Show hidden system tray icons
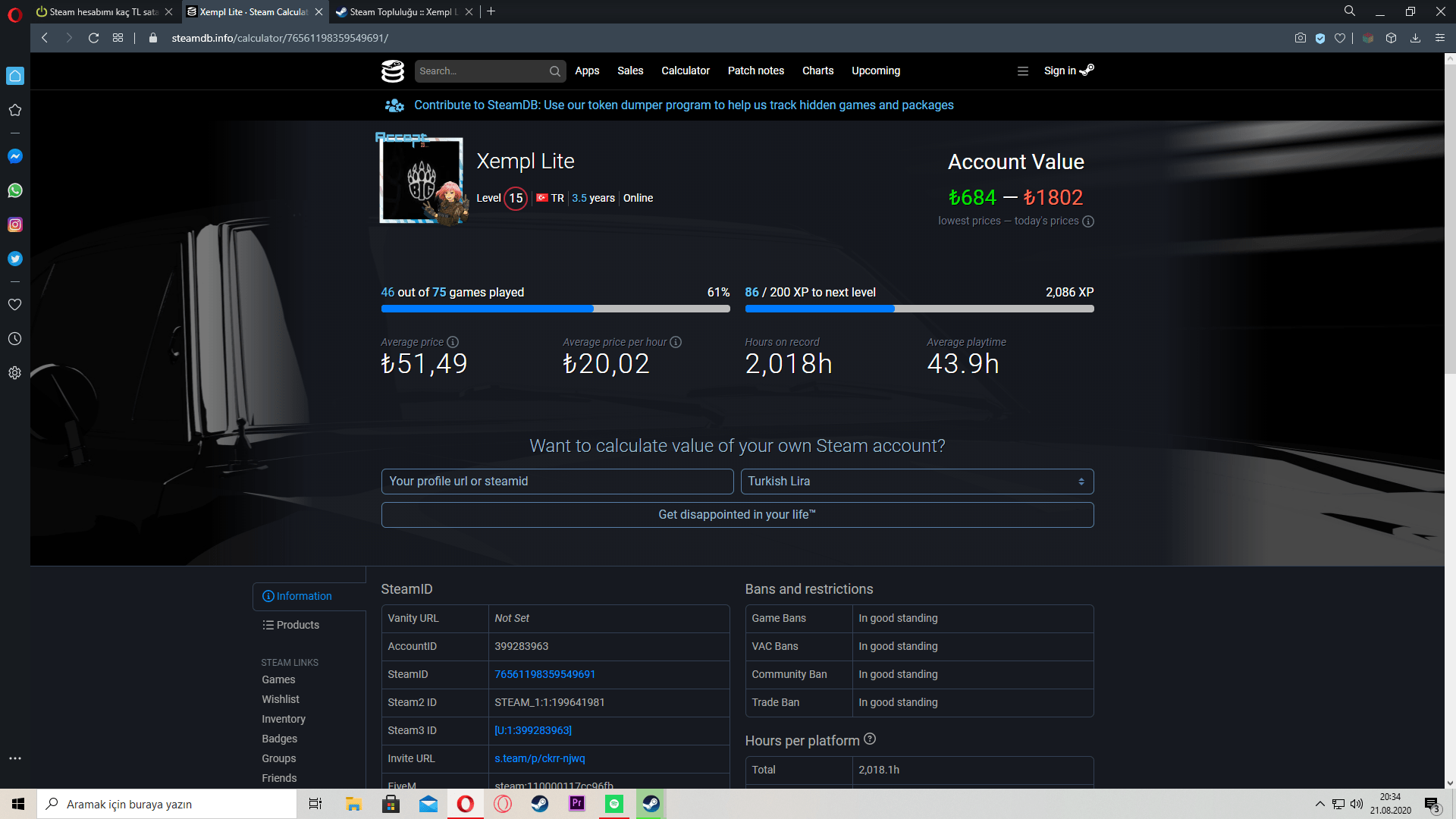Screen dimensions: 1456x819 click(x=1319, y=804)
